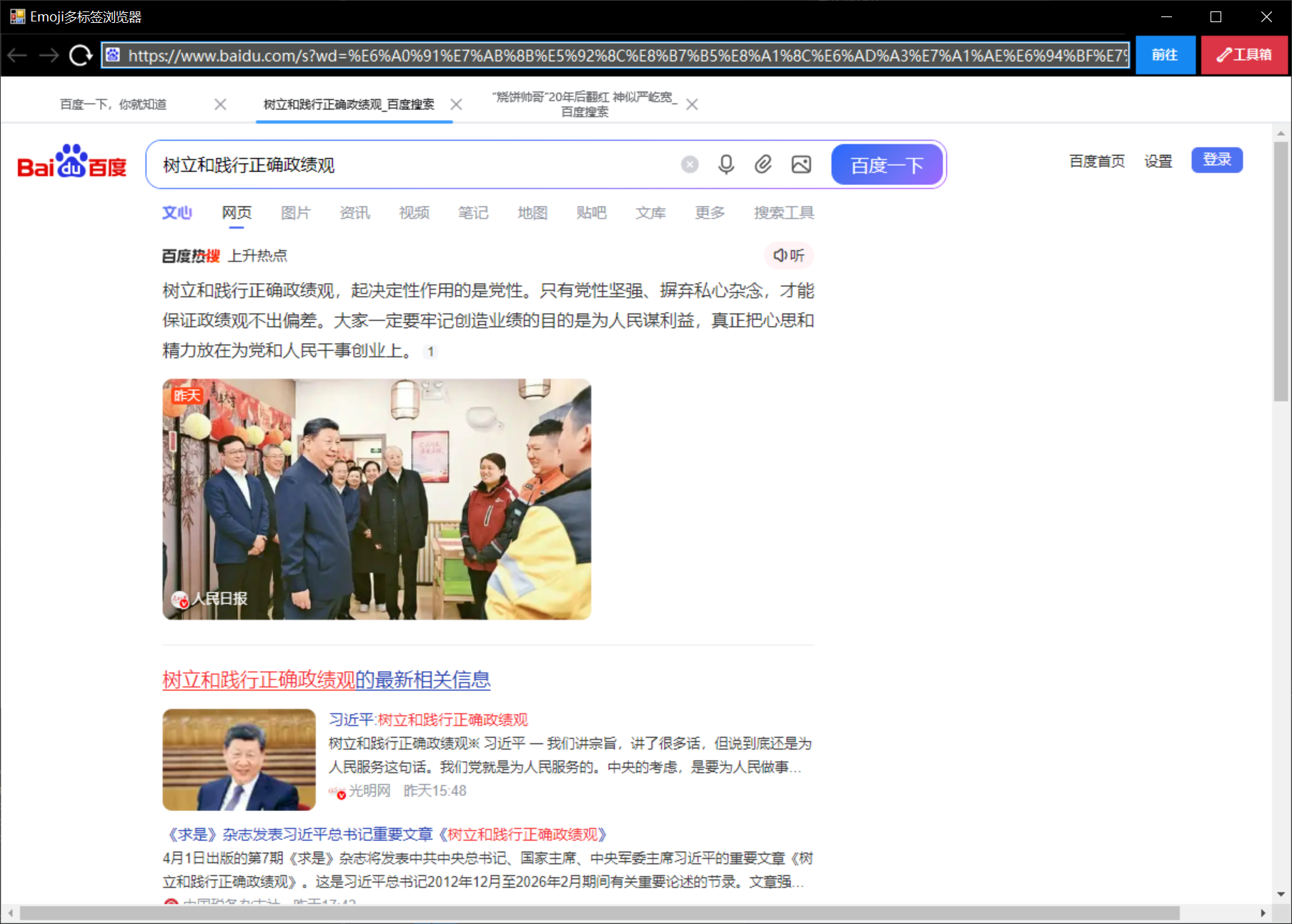The height and width of the screenshot is (924, 1292).
Task: Reload the page with refresh icon
Action: (x=80, y=55)
